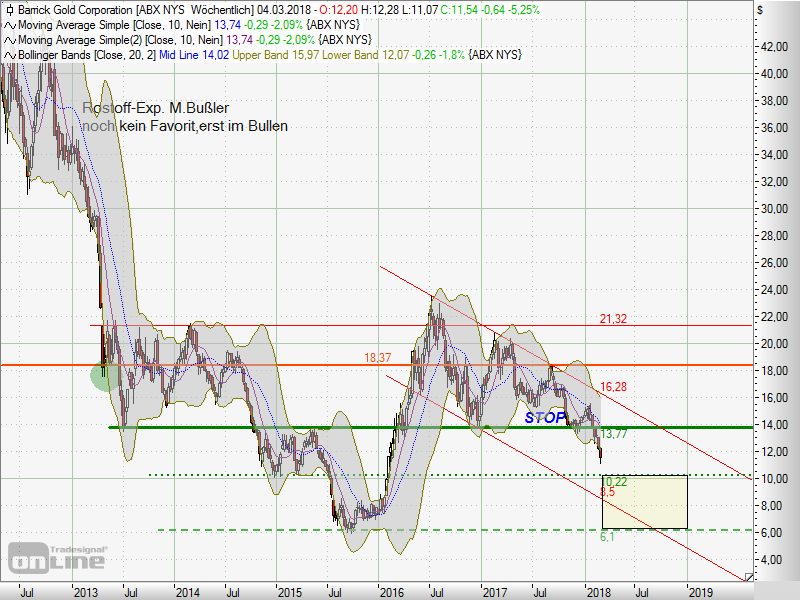Click the 18,37 orange level label

tap(378, 358)
